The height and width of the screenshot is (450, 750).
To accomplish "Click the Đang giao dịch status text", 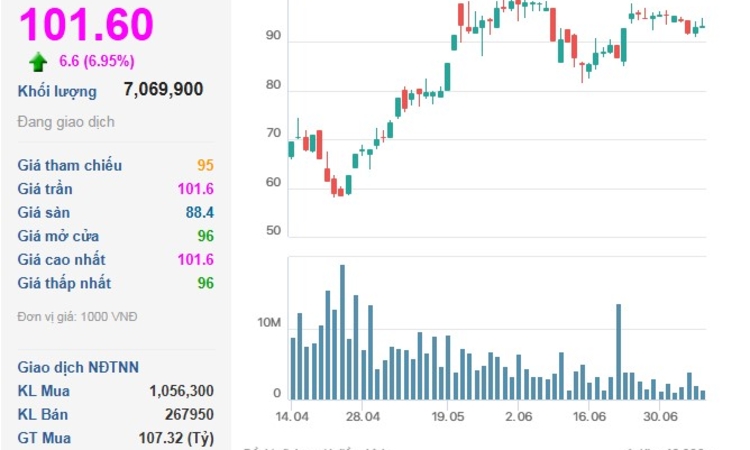I will point(66,122).
